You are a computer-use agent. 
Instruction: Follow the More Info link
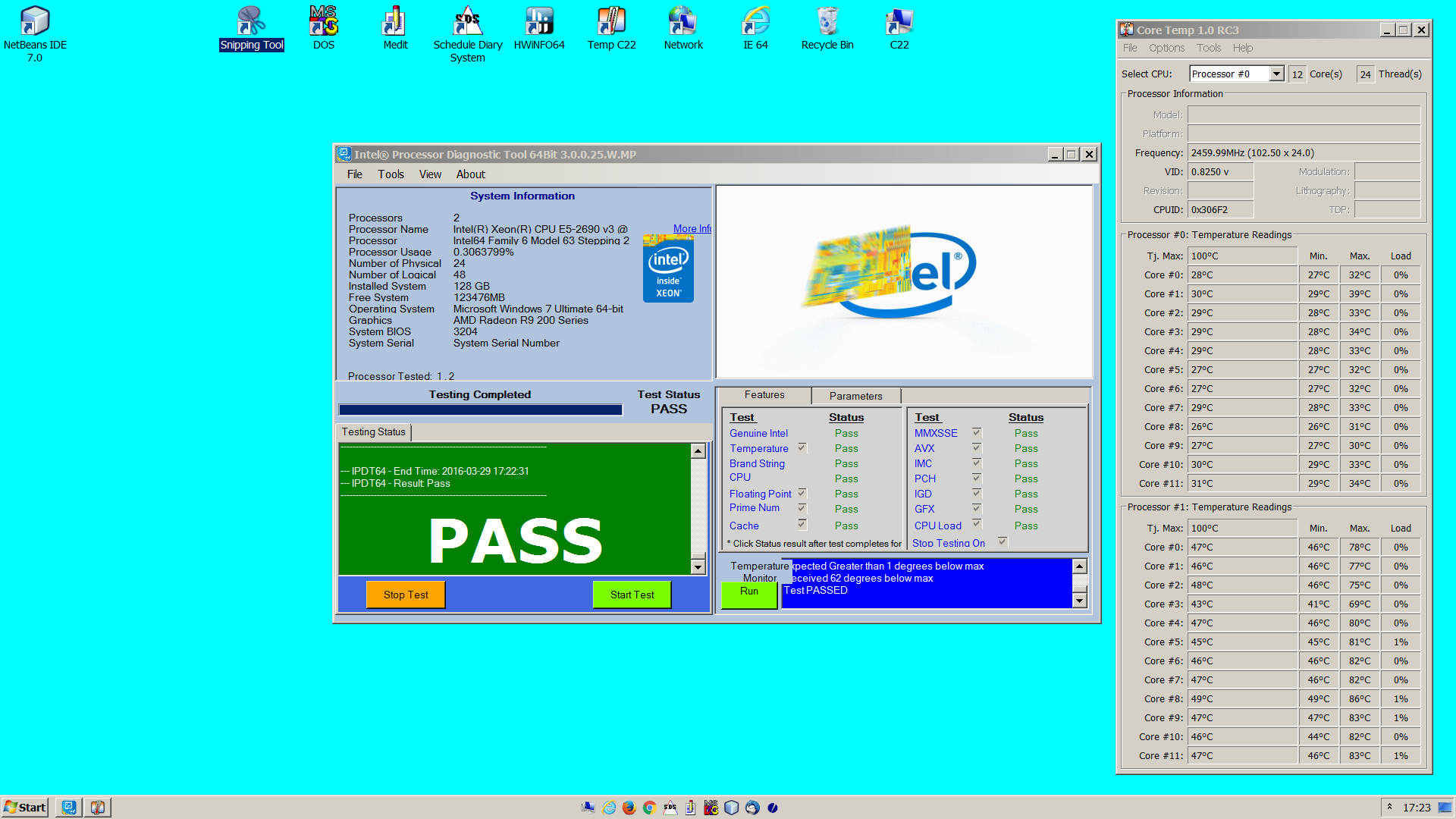click(692, 228)
